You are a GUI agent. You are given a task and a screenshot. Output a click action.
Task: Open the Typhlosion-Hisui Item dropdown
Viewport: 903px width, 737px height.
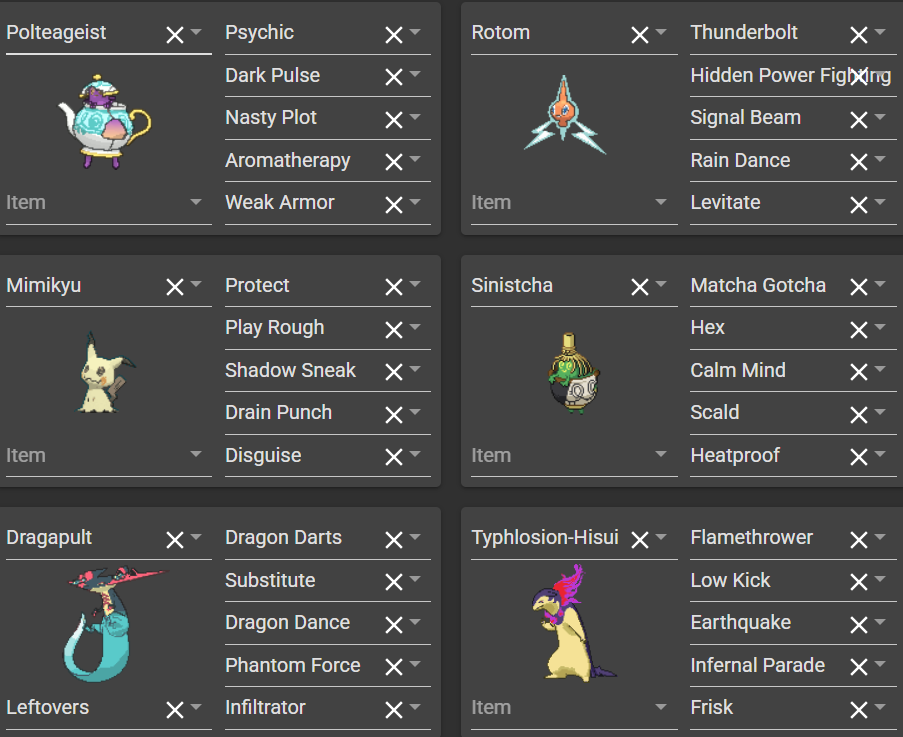click(574, 708)
